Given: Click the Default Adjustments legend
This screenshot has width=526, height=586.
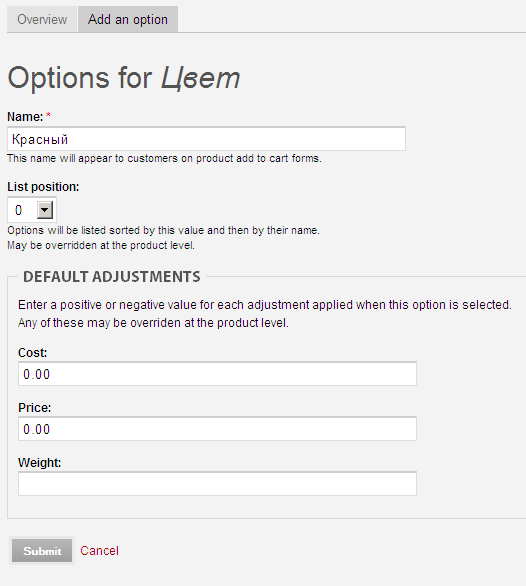Looking at the screenshot, I should point(112,277).
